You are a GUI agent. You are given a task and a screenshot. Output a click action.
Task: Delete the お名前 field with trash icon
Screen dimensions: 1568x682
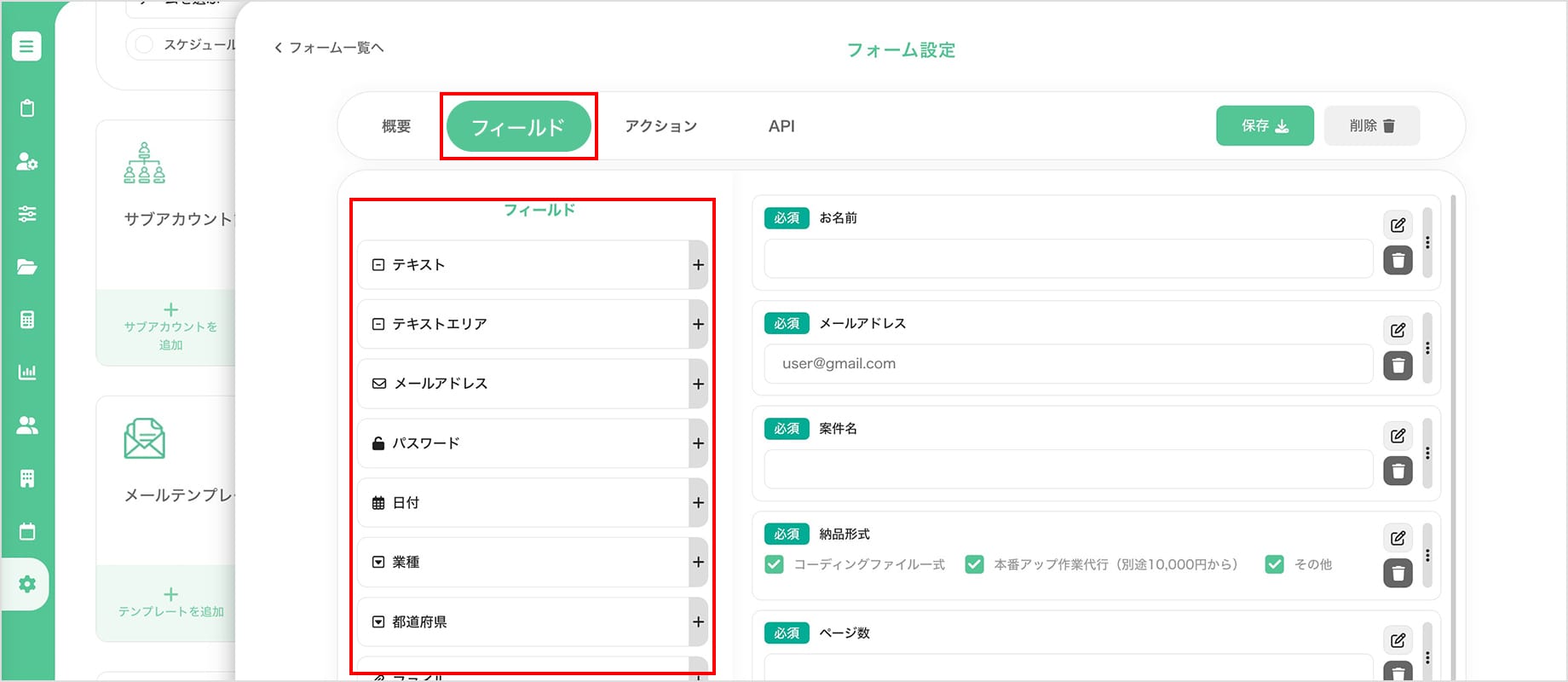(x=1398, y=260)
